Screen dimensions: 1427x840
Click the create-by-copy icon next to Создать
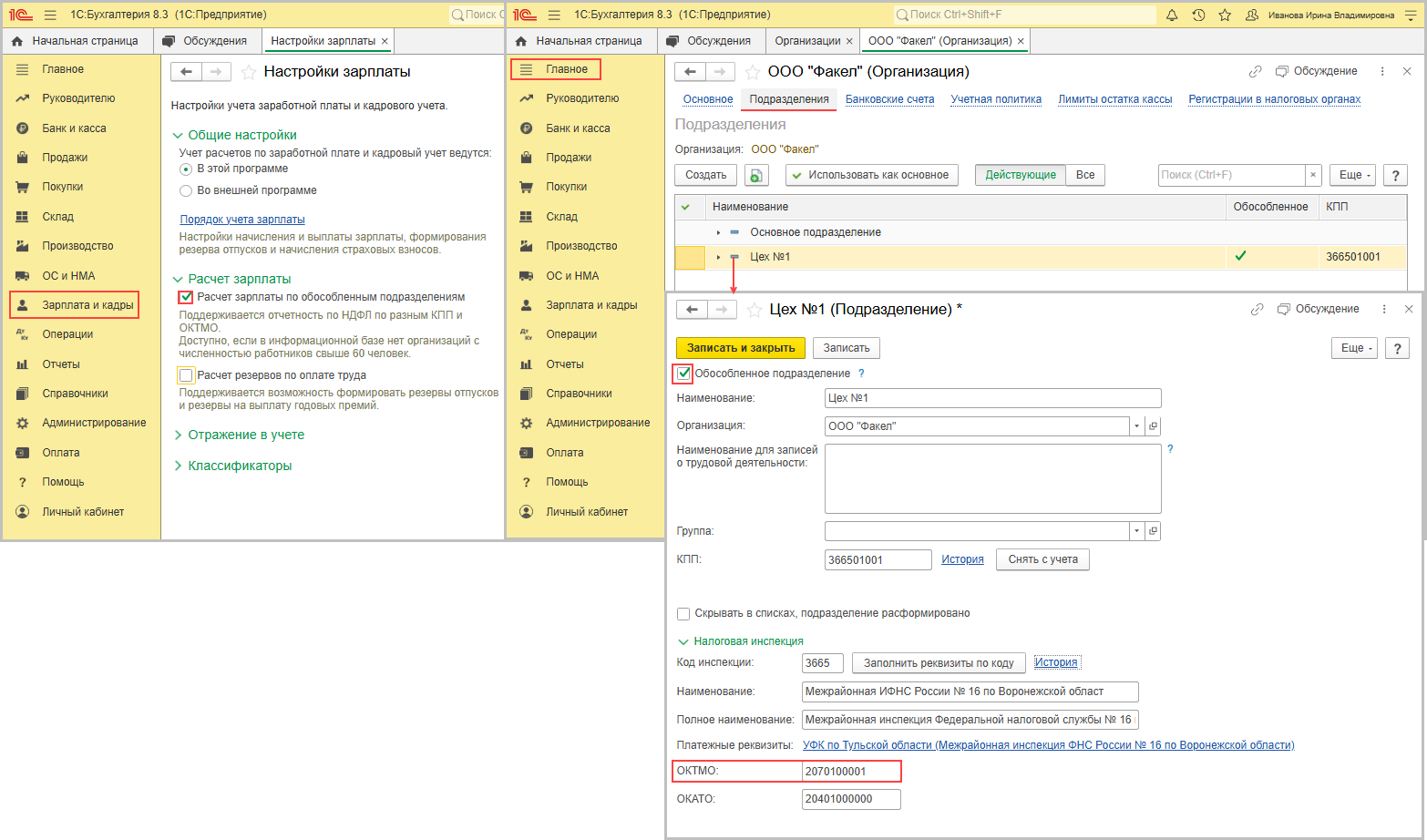[x=756, y=175]
